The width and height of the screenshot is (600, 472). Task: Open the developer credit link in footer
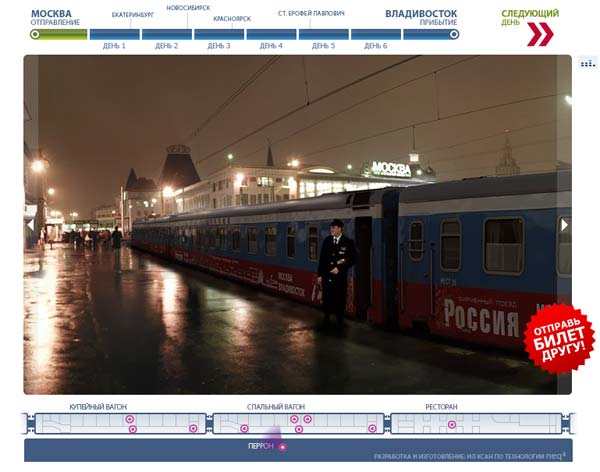470,456
